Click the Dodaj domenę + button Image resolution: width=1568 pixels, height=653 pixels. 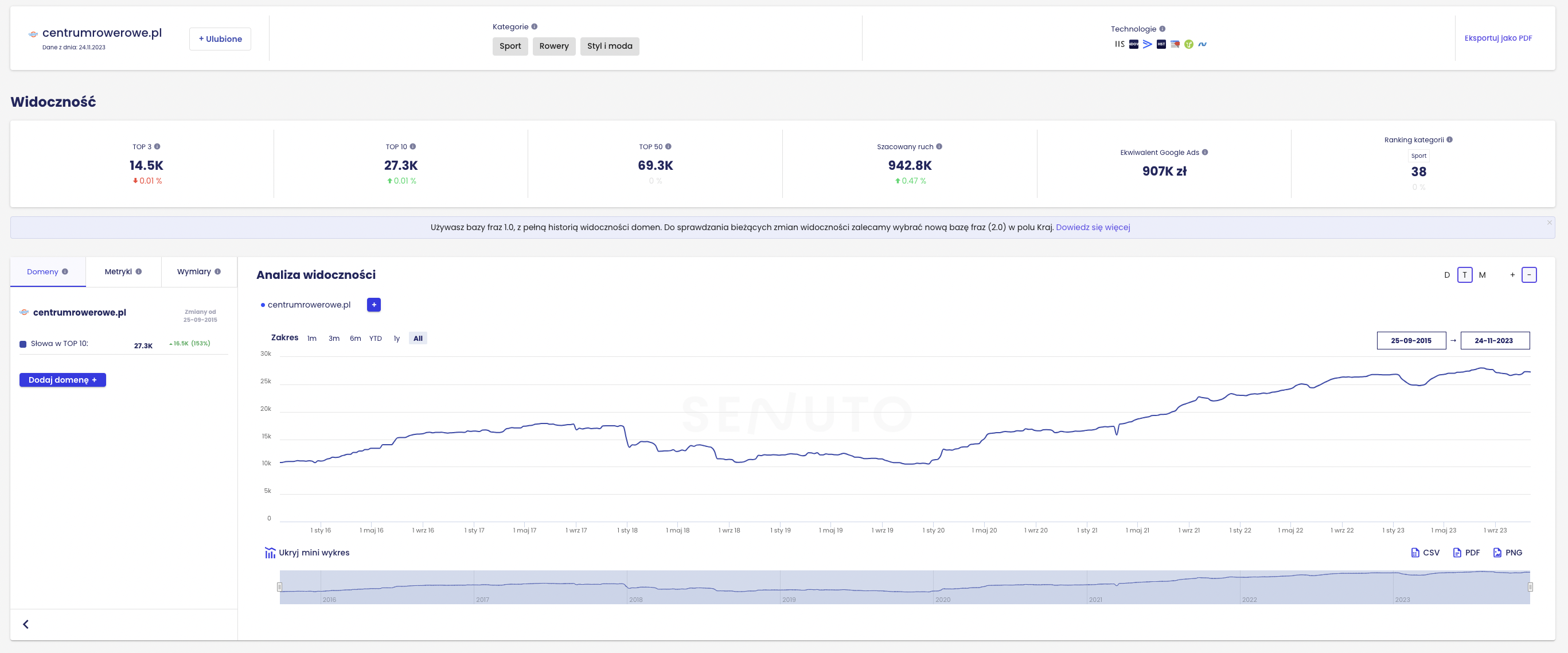tap(63, 379)
